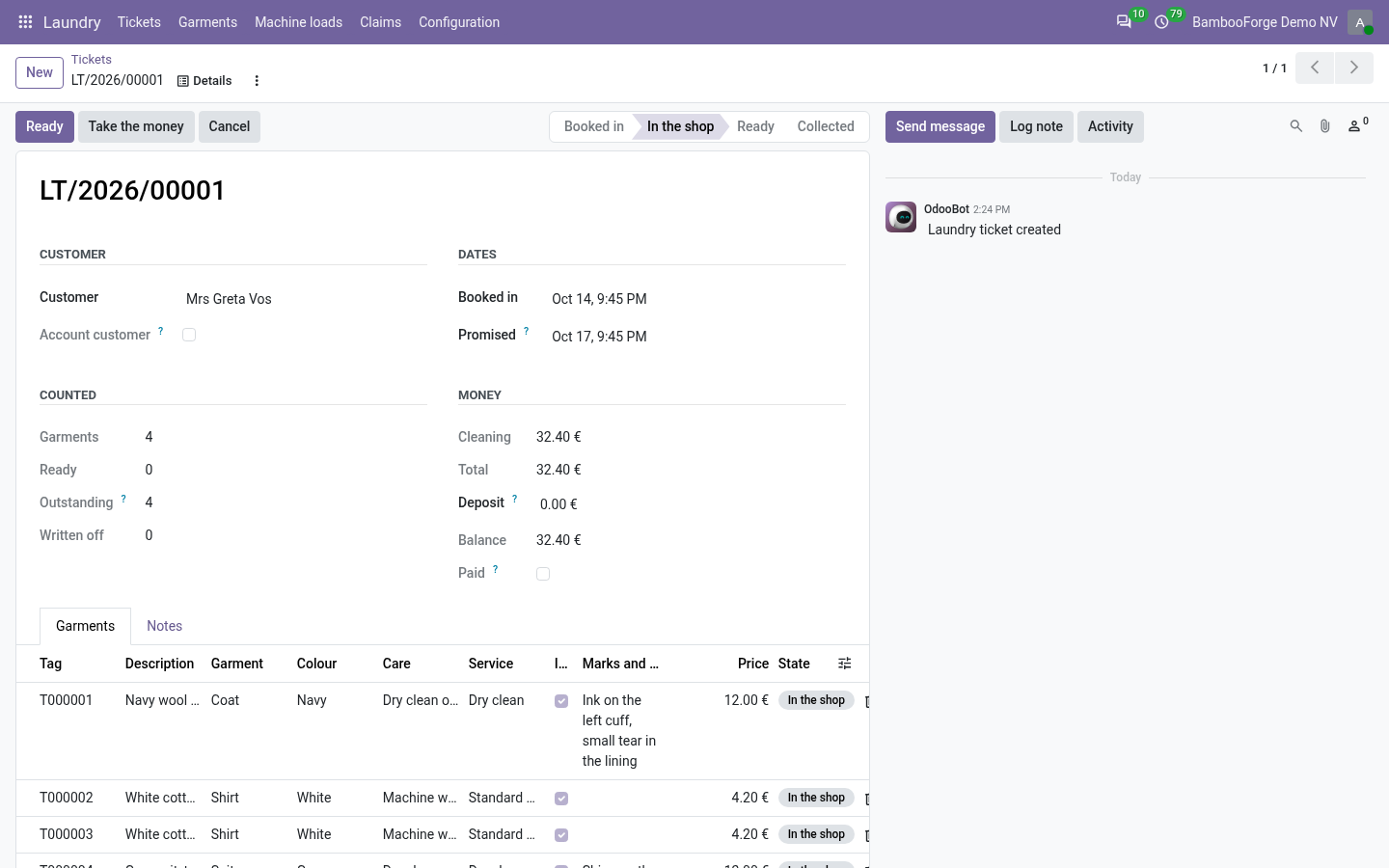Open the apps grid menu icon

point(26,21)
